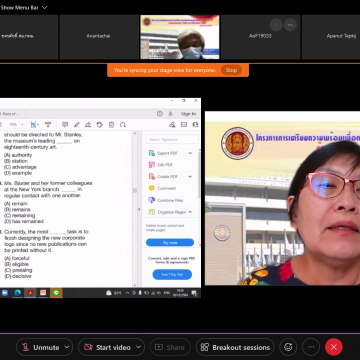Select the sign/draw tool in Acrobat toolbar
The image size is (360, 360).
click(x=88, y=125)
